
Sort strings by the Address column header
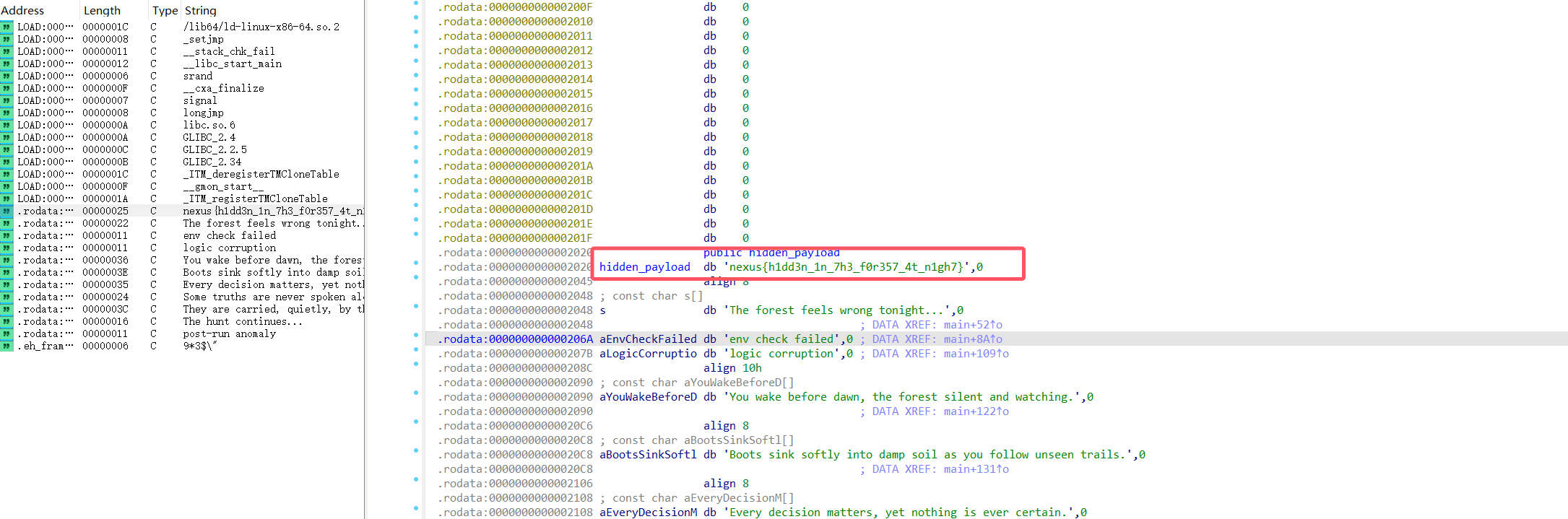pos(22,10)
